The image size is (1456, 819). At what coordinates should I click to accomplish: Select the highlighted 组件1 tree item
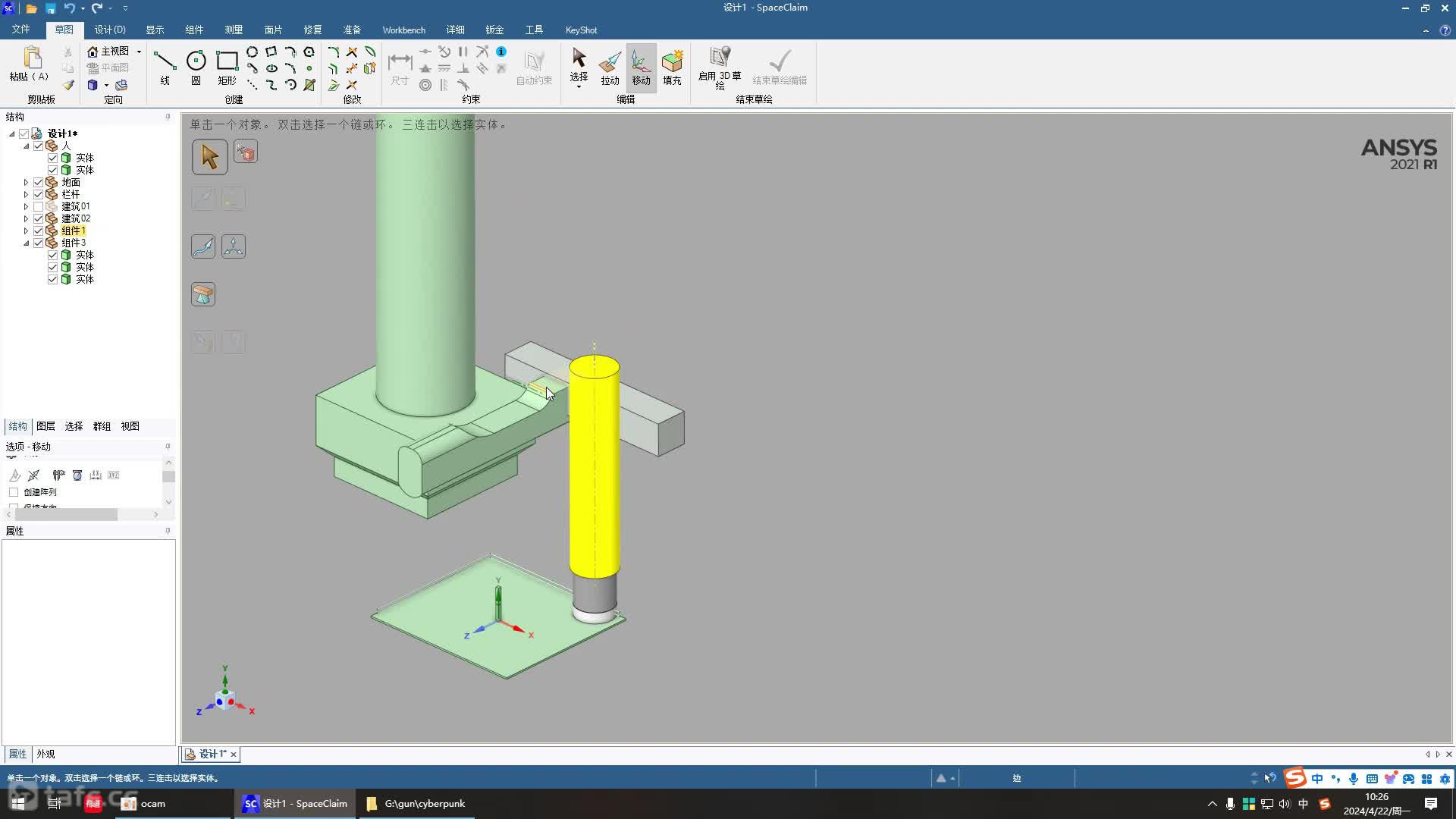coord(74,231)
